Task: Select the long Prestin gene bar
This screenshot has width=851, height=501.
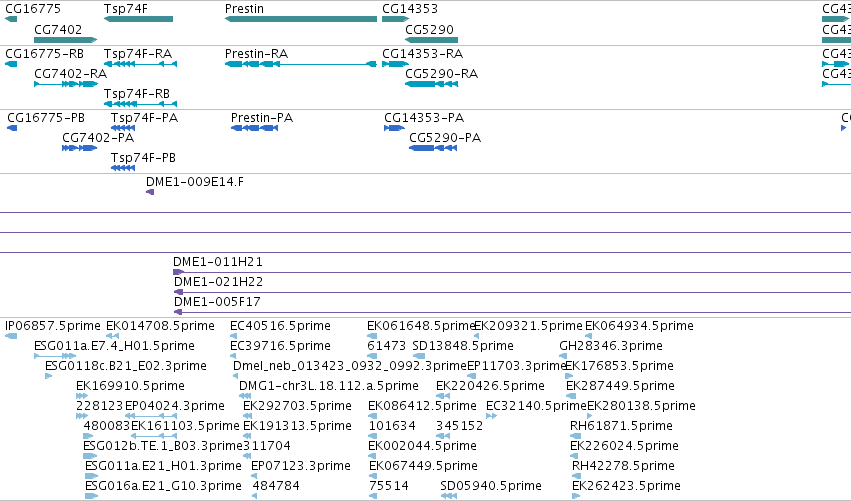Action: click(x=301, y=19)
